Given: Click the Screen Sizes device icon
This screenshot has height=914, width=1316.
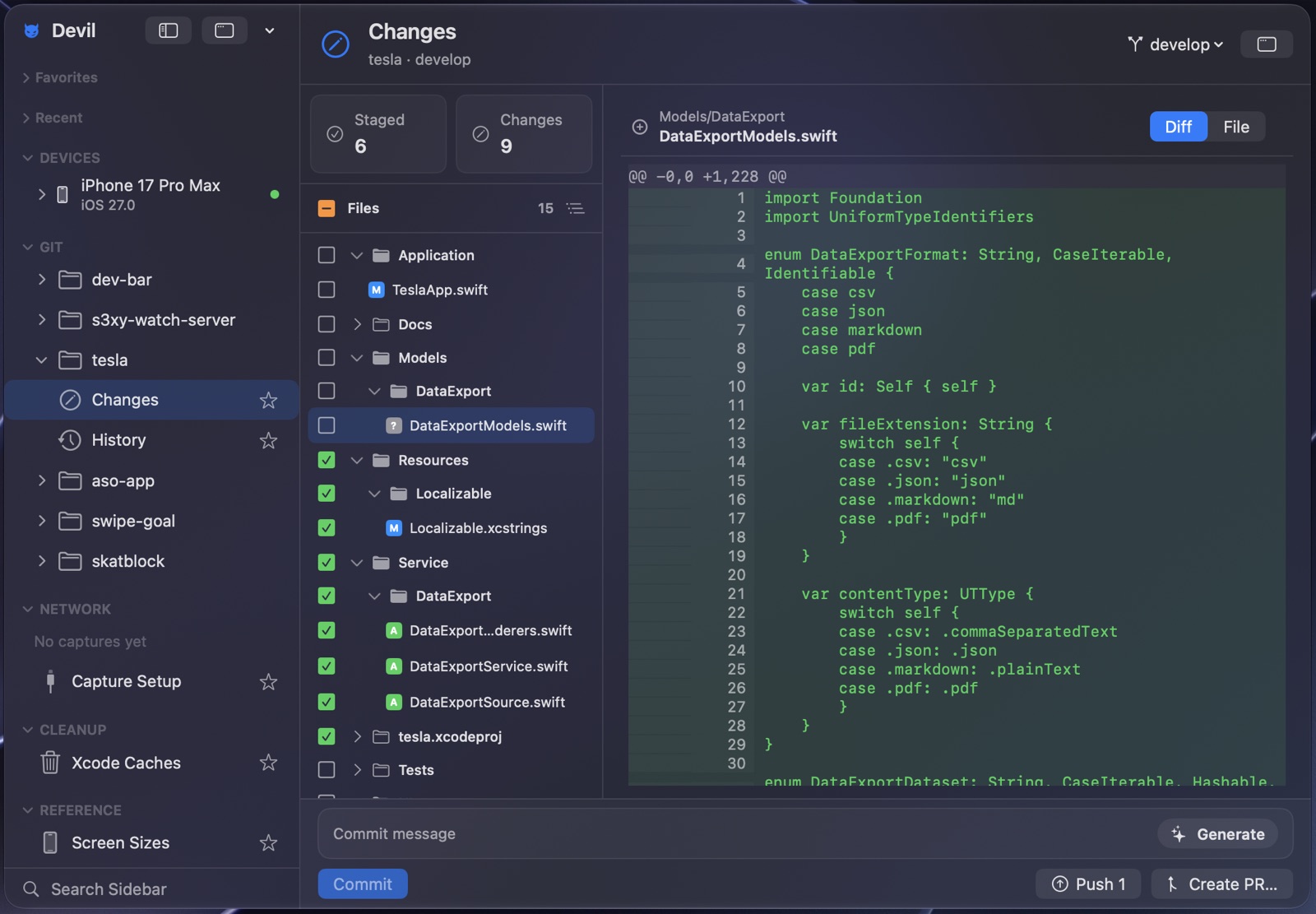Looking at the screenshot, I should click(x=50, y=842).
